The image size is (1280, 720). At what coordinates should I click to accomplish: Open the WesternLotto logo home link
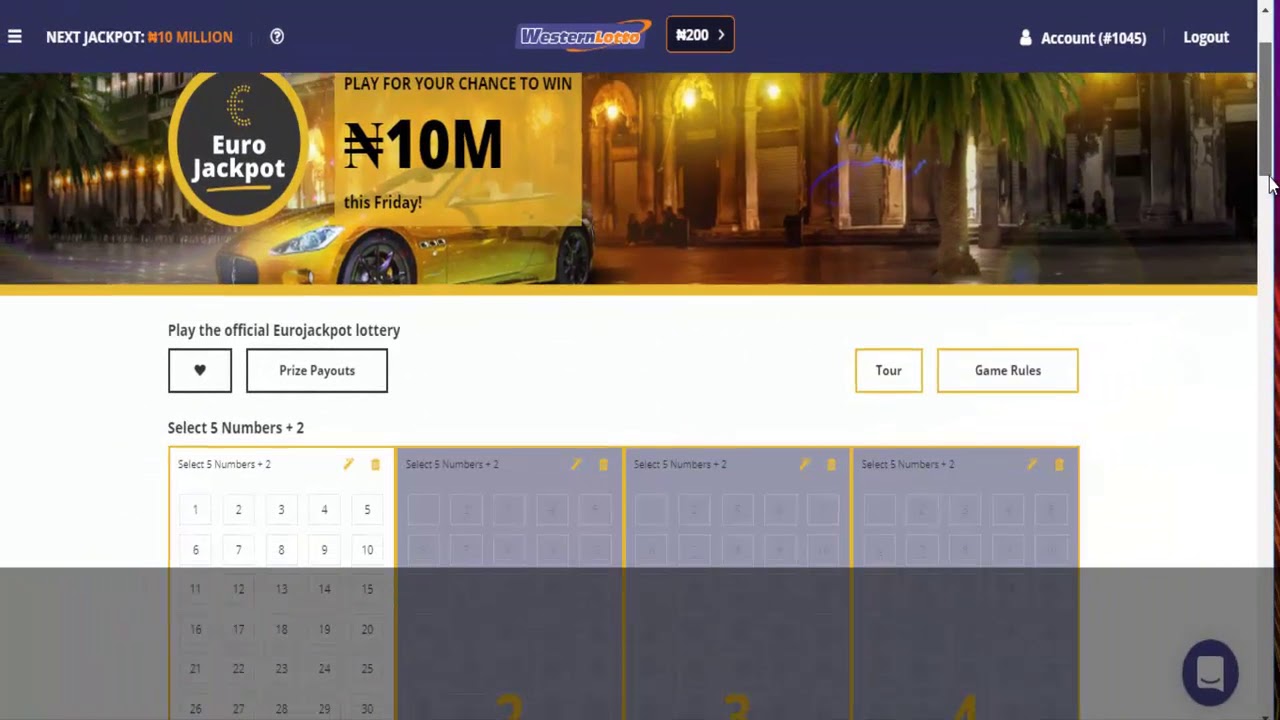(x=584, y=36)
